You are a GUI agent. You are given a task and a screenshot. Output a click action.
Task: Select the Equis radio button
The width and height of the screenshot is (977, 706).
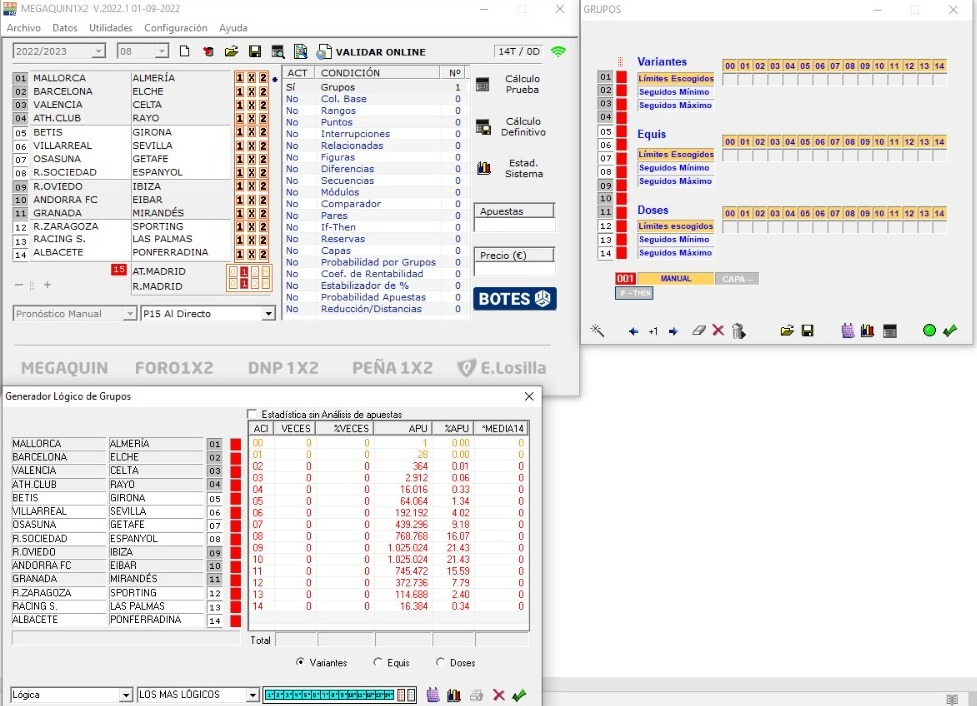coord(378,662)
